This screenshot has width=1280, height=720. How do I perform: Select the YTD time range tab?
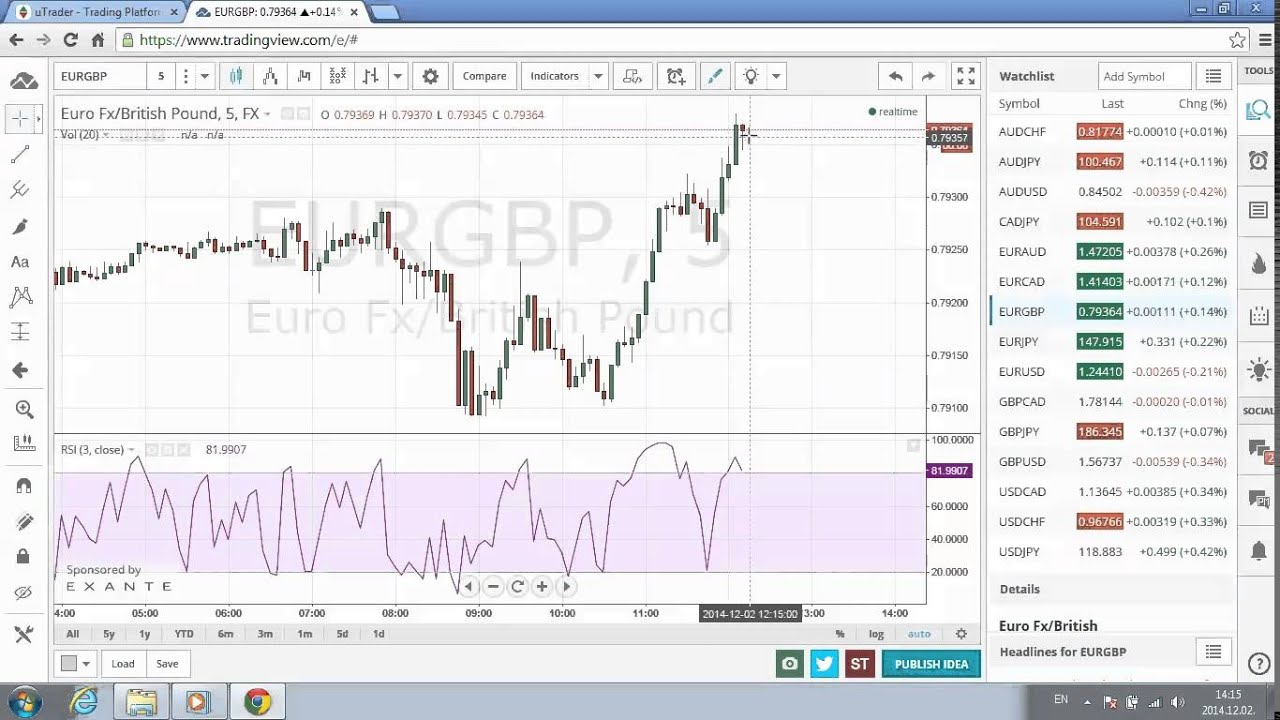coord(184,634)
